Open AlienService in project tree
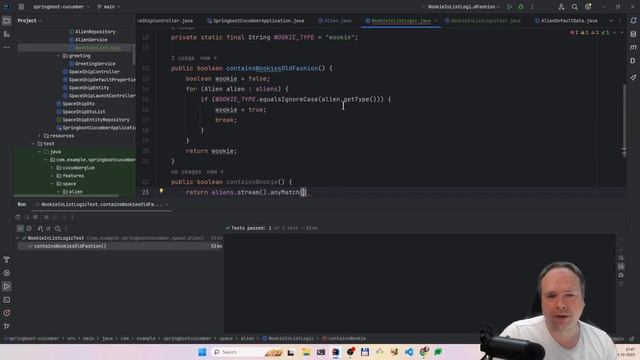640x360 pixels. [88, 40]
